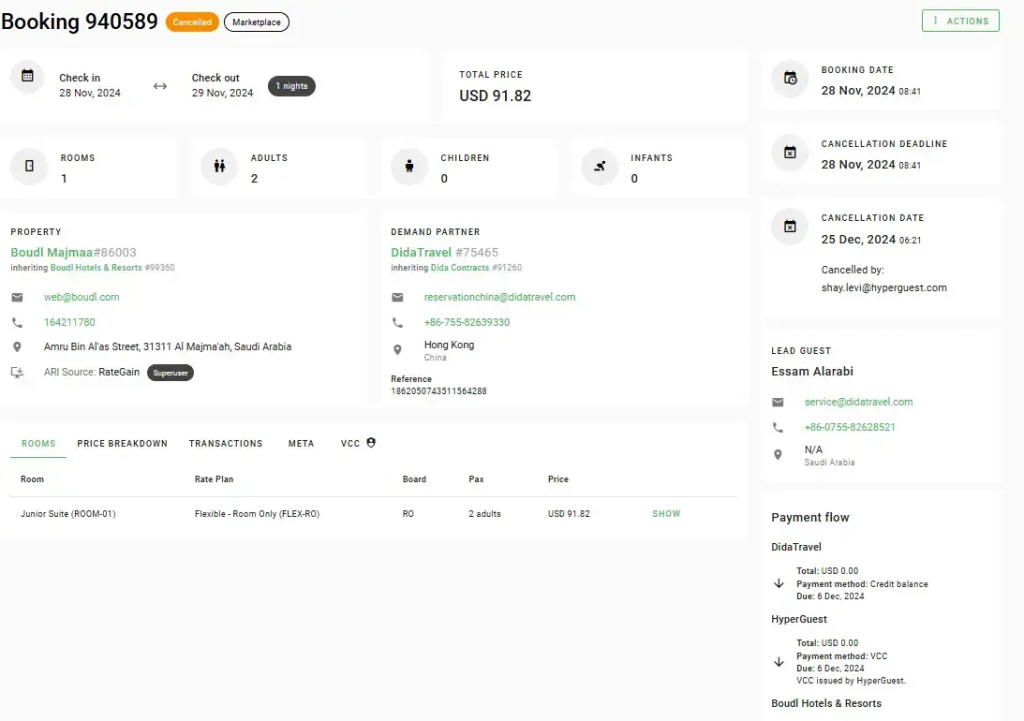Open the Transactions tab
This screenshot has height=721, width=1024.
226,443
